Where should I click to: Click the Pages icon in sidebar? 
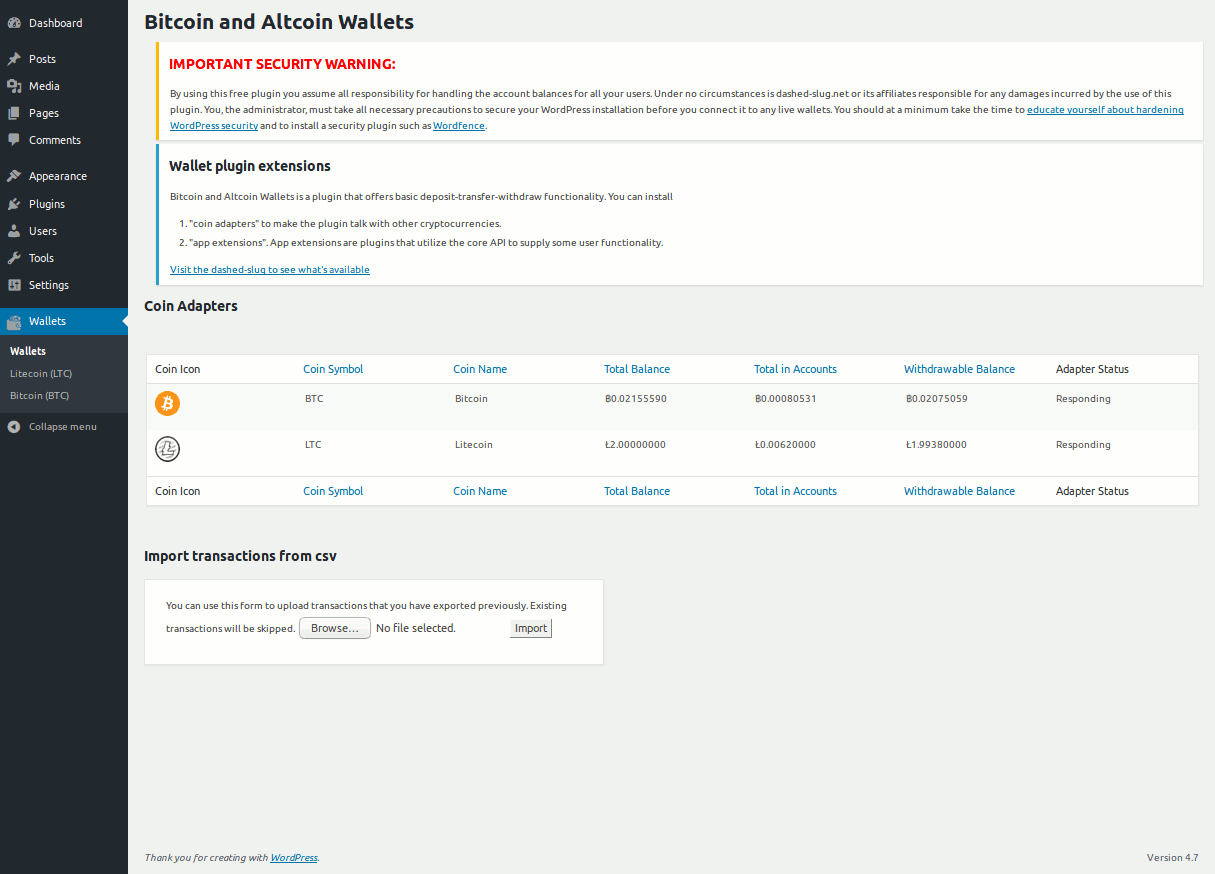coord(14,113)
